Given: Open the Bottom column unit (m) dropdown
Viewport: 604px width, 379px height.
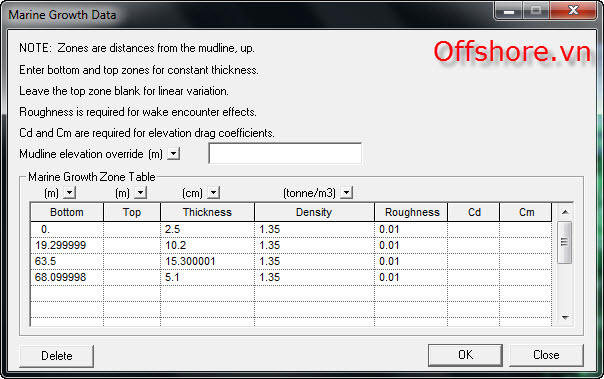Looking at the screenshot, I should click(x=69, y=192).
